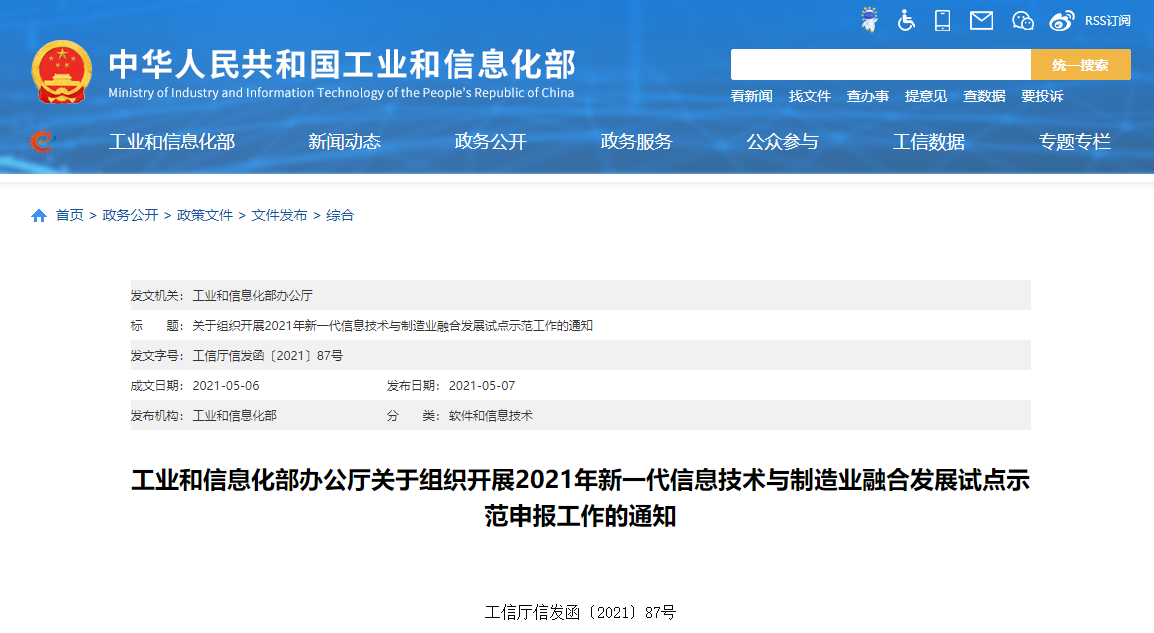Viewport: 1154px width, 633px height.
Task: Click the national emblem logo
Action: (62, 72)
